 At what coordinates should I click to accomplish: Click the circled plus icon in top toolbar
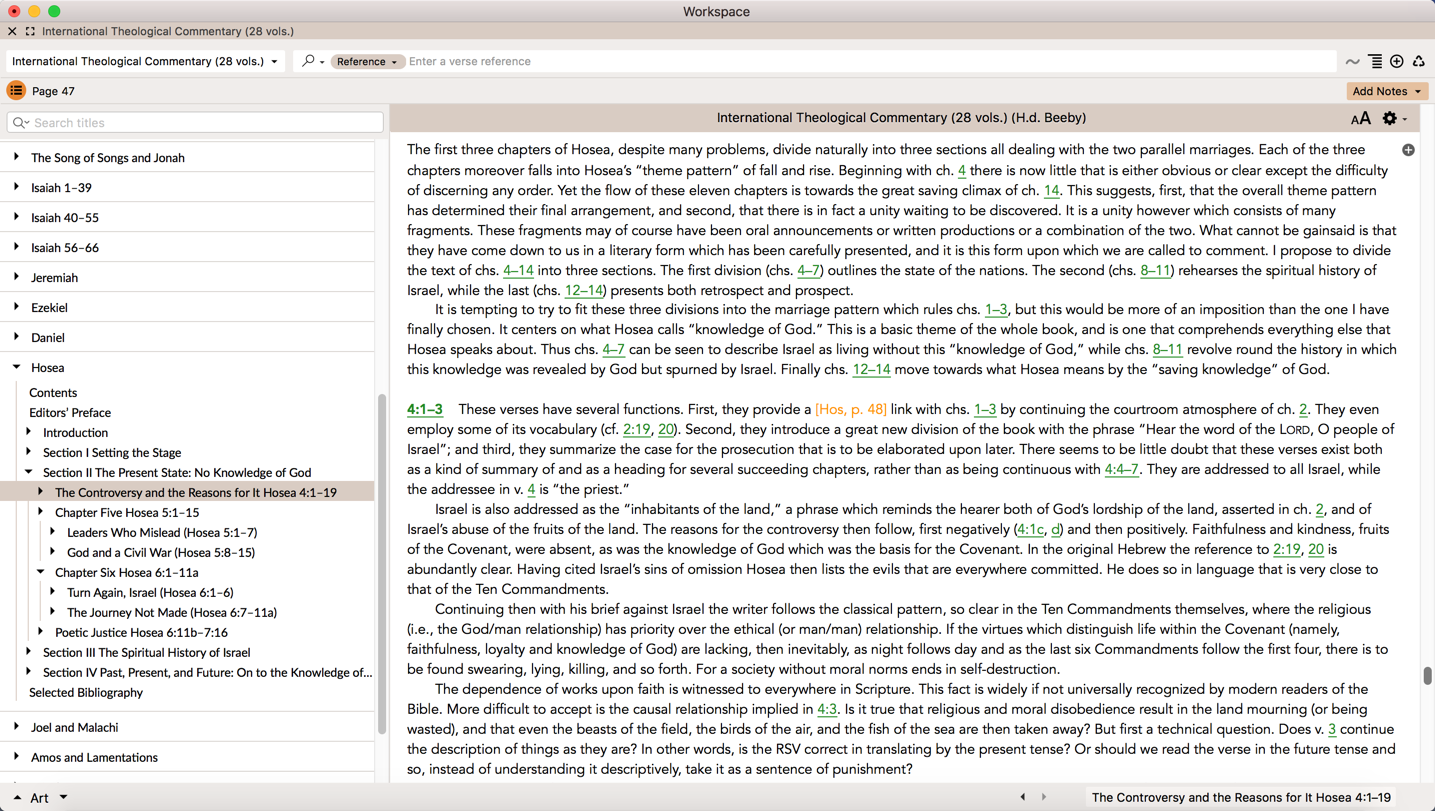[1397, 62]
